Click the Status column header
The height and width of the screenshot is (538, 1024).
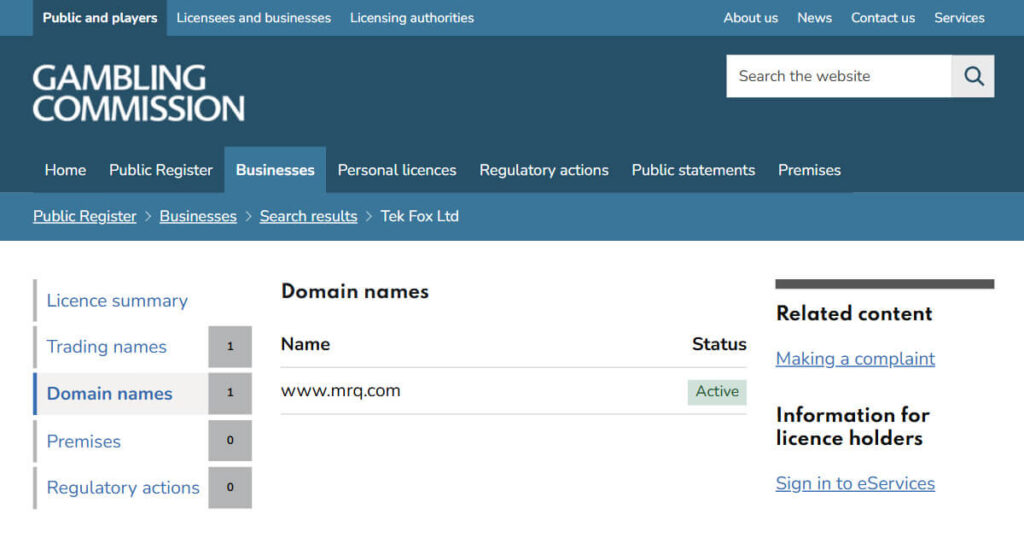pyautogui.click(x=719, y=344)
